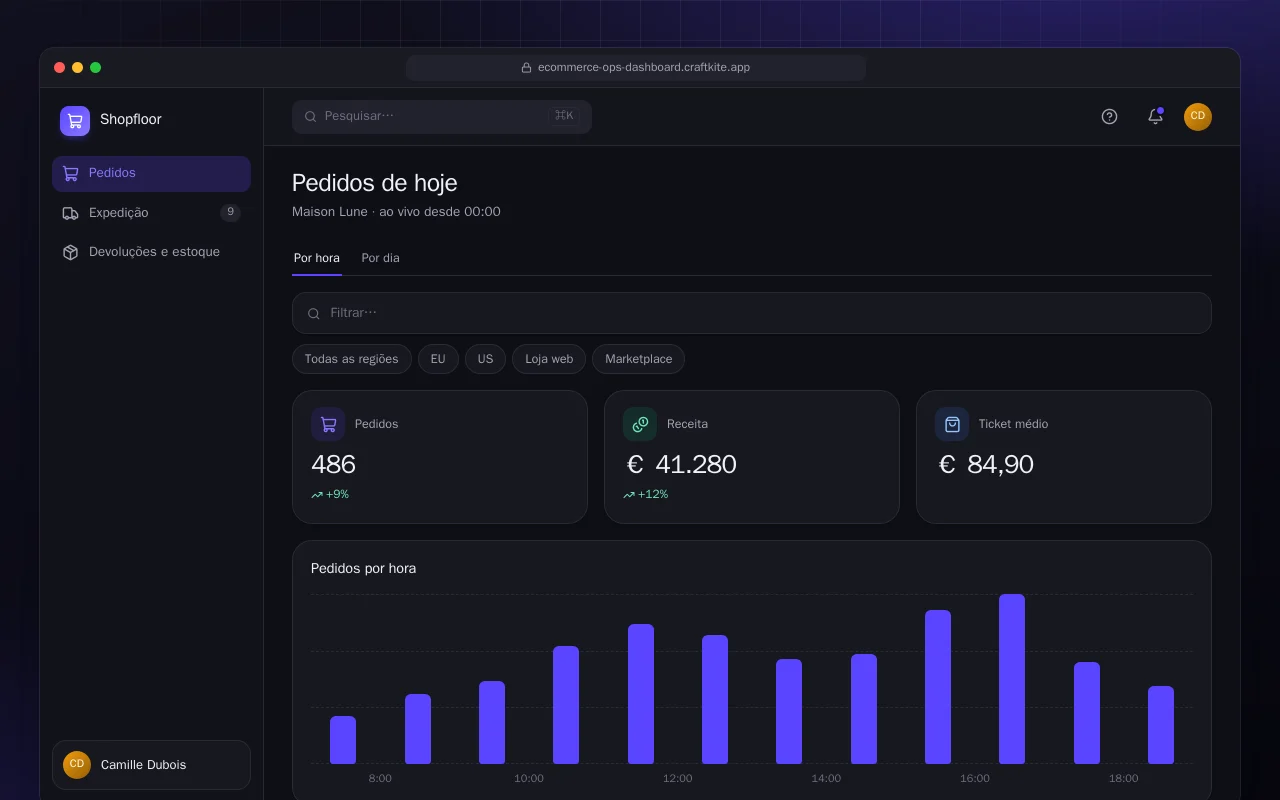The image size is (1280, 800).
Task: Switch to the Por dia tab
Action: pos(380,258)
